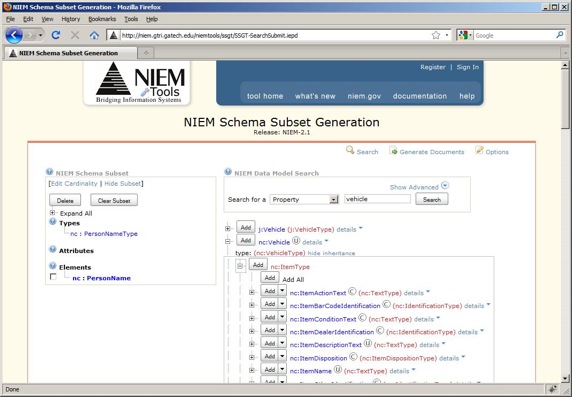This screenshot has width=572, height=397.
Task: Click the Hide Subset link
Action: click(x=123, y=183)
